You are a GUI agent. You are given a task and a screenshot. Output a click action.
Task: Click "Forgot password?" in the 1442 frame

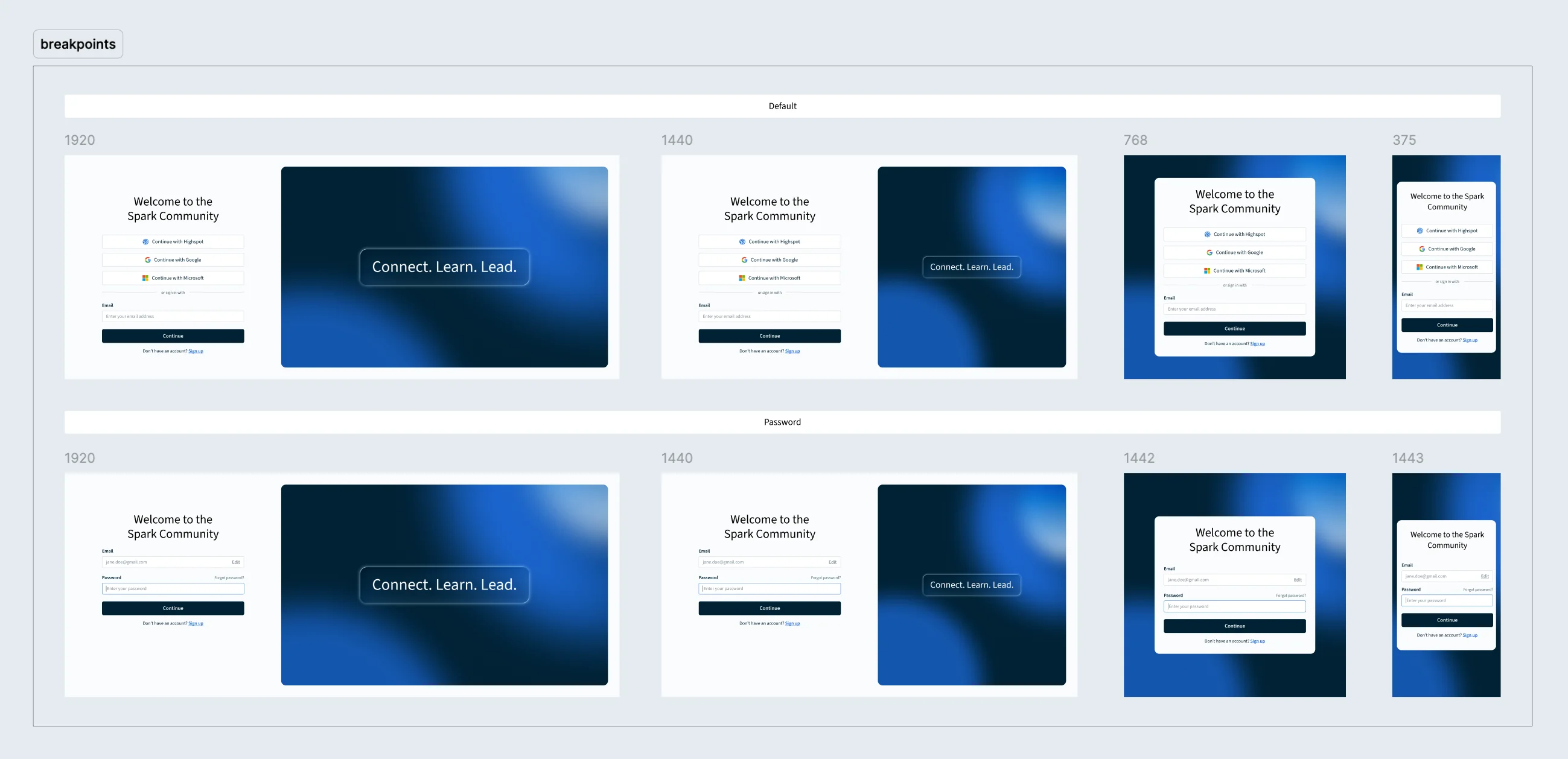click(x=1290, y=595)
